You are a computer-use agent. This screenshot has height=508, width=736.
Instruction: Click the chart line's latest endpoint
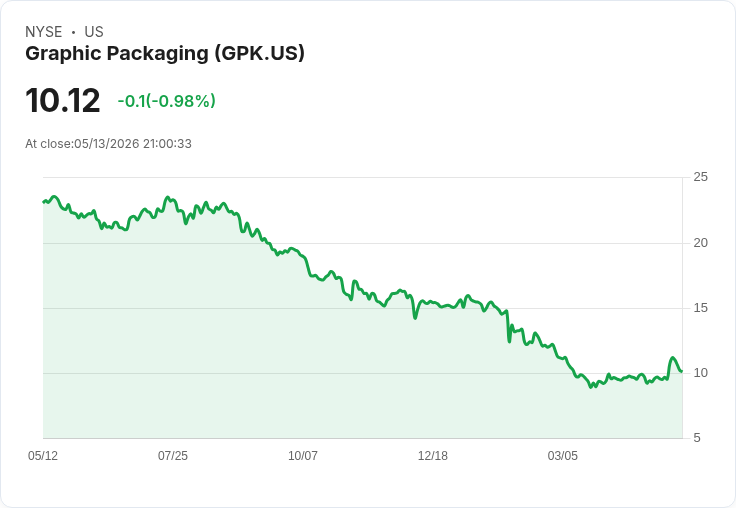pos(682,371)
